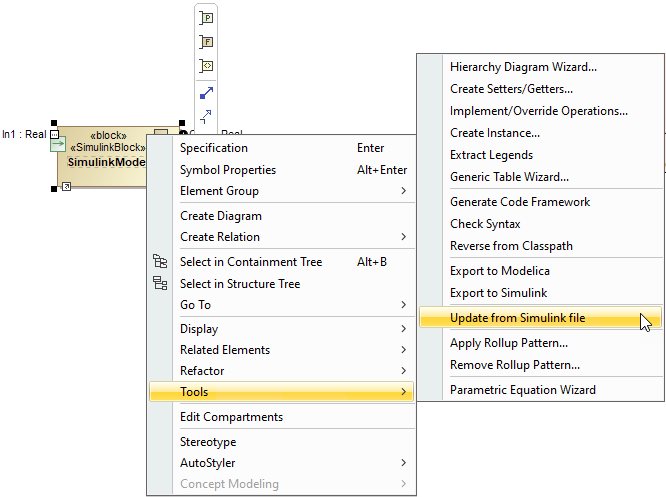The image size is (666, 497).
Task: Click the Full Port smart manipulator icon
Action: (x=207, y=42)
